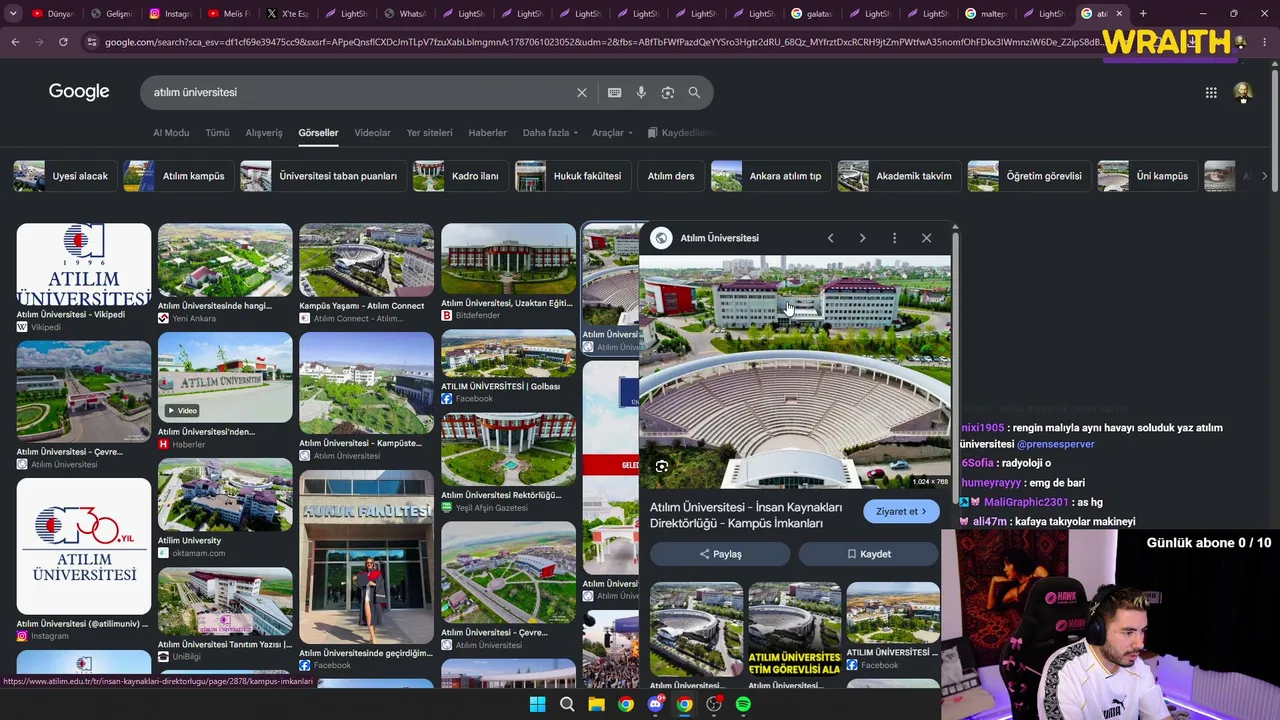Open the preview title link about Kampüs İmkanları
The image size is (1280, 720).
click(746, 515)
